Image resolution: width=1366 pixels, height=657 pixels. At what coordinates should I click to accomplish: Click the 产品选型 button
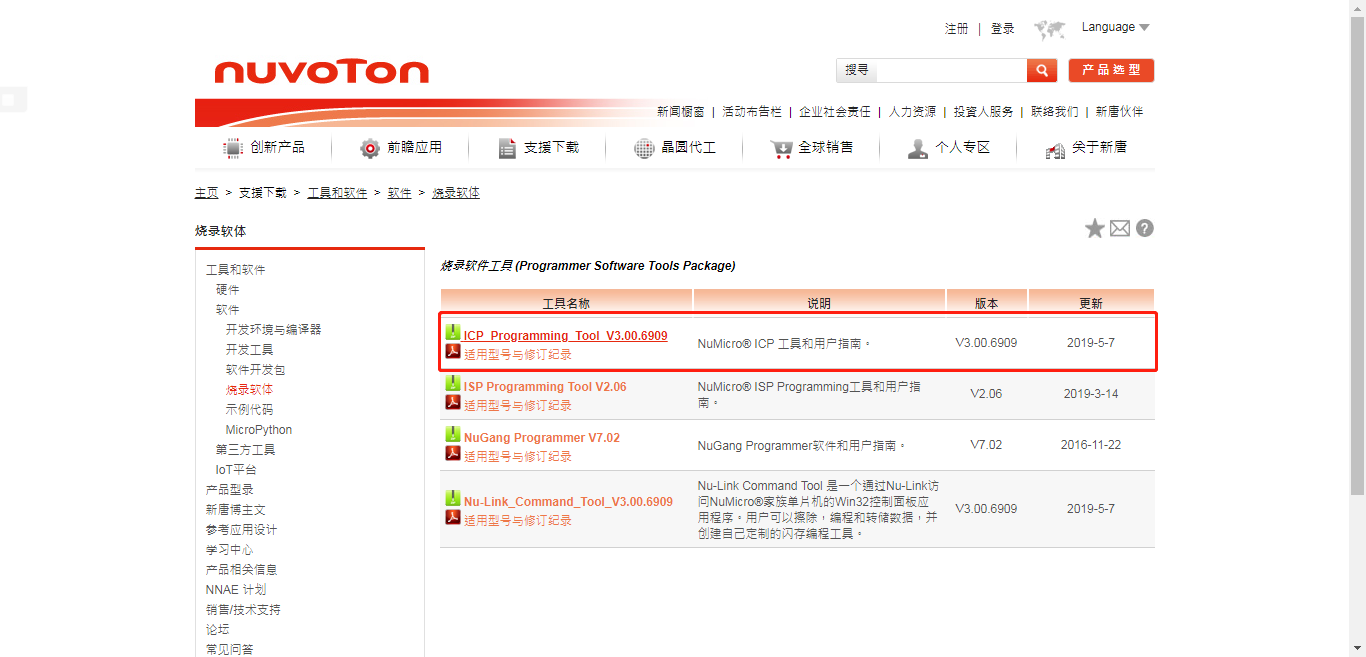pos(1111,70)
